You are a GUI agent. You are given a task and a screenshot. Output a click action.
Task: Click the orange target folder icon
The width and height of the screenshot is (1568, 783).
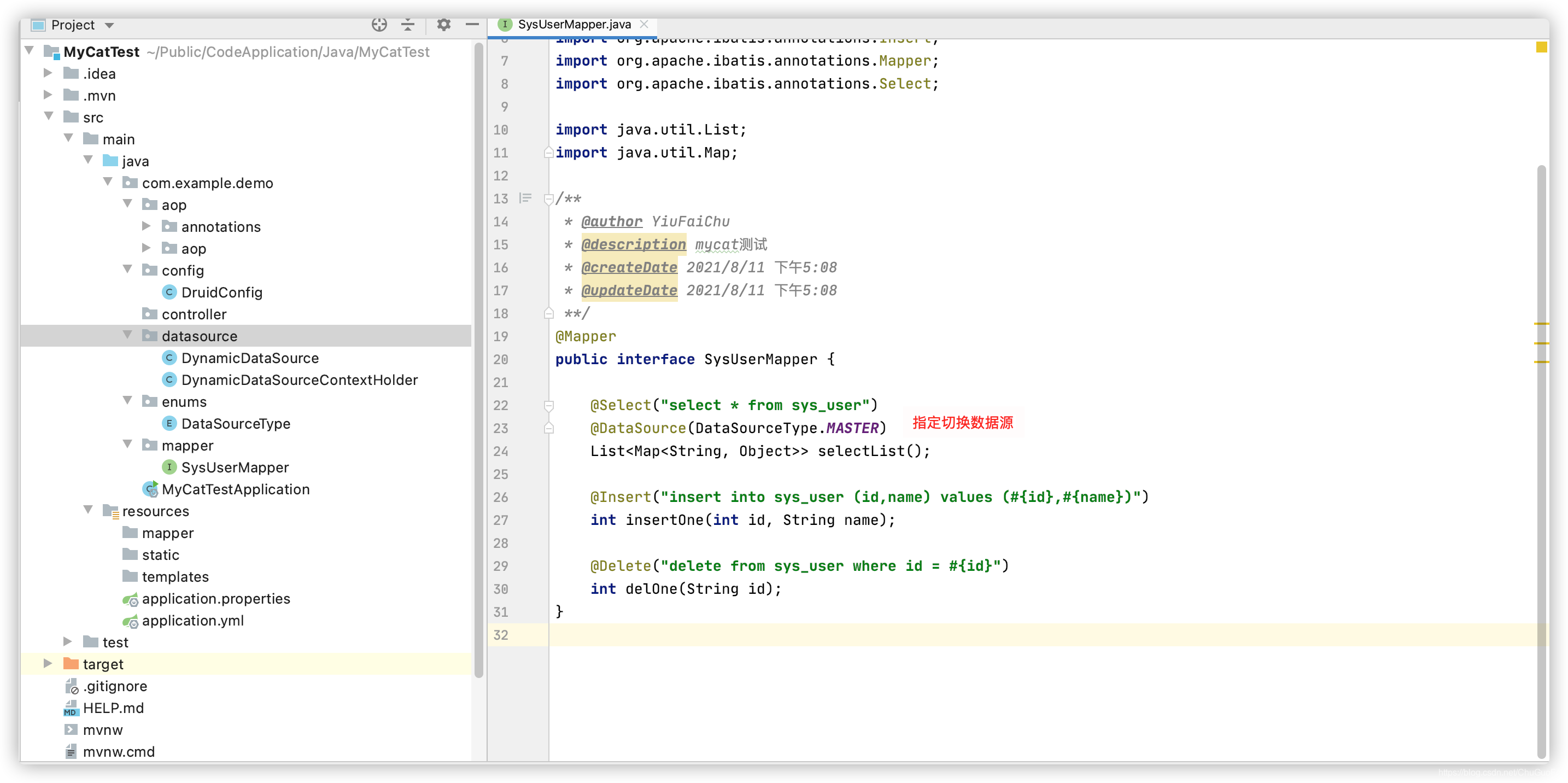[71, 664]
